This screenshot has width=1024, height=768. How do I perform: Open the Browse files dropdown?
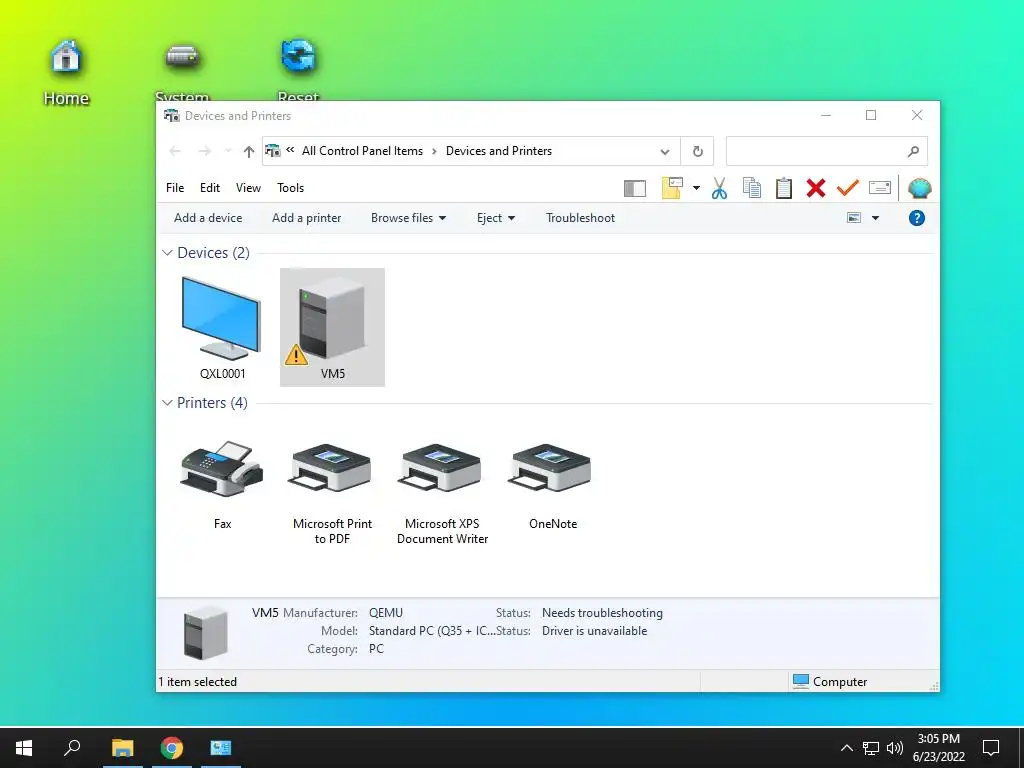(x=408, y=218)
